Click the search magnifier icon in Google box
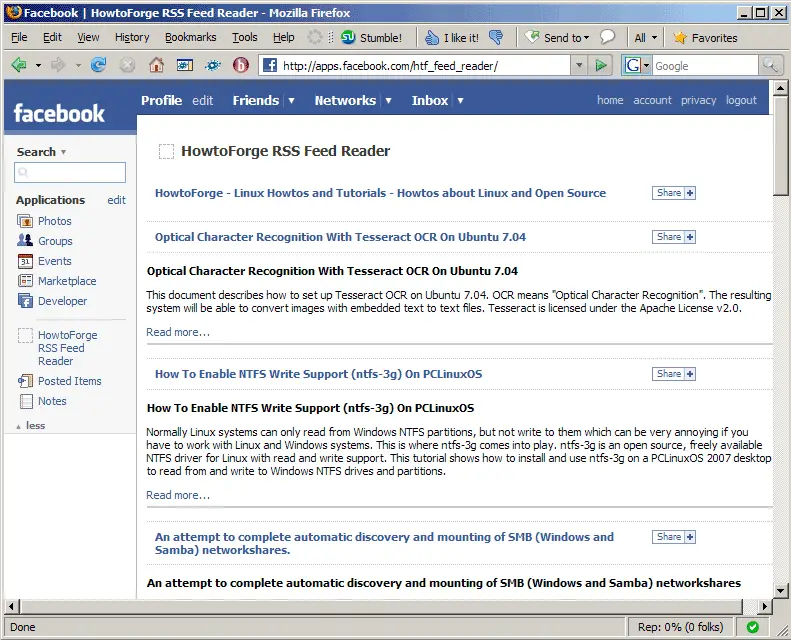 770,65
